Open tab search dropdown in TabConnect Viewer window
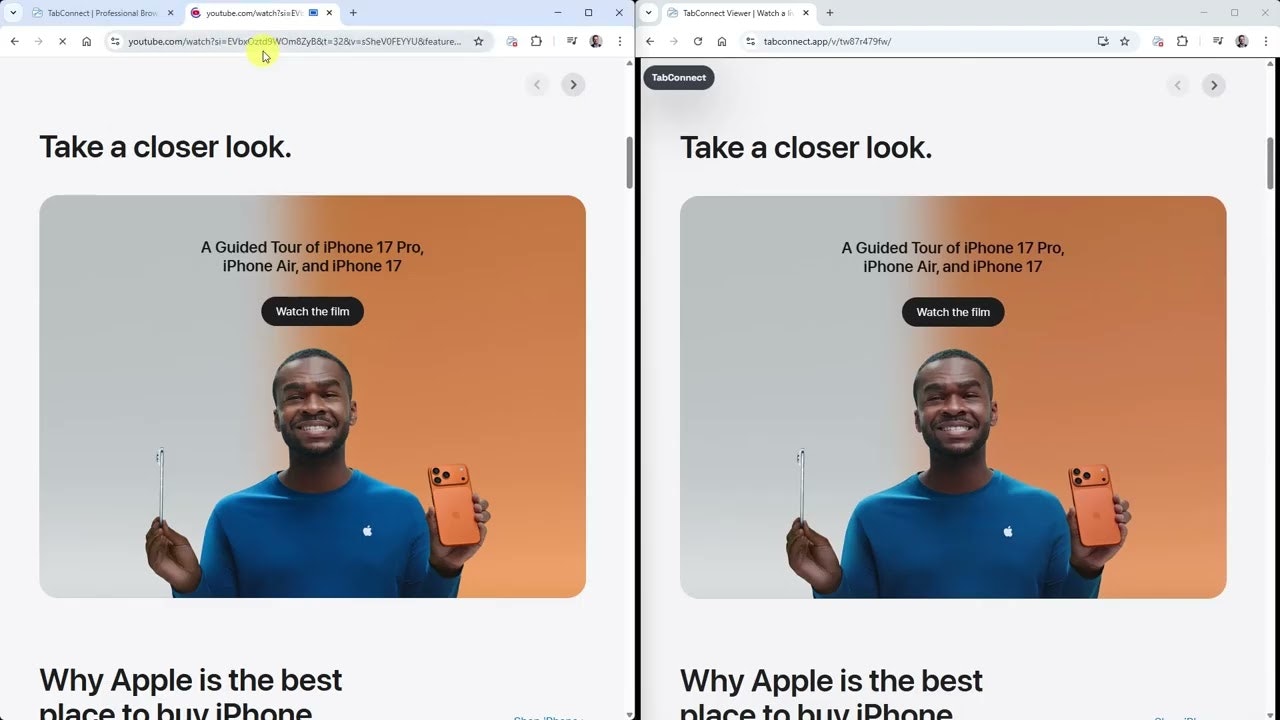The image size is (1280, 720). click(x=648, y=13)
